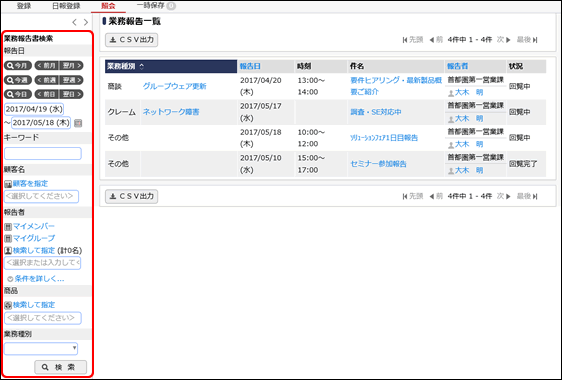Image resolution: width=562 pixels, height=380 pixels.
Task: Go to 最後 page in bottom pager
Action: click(x=527, y=196)
